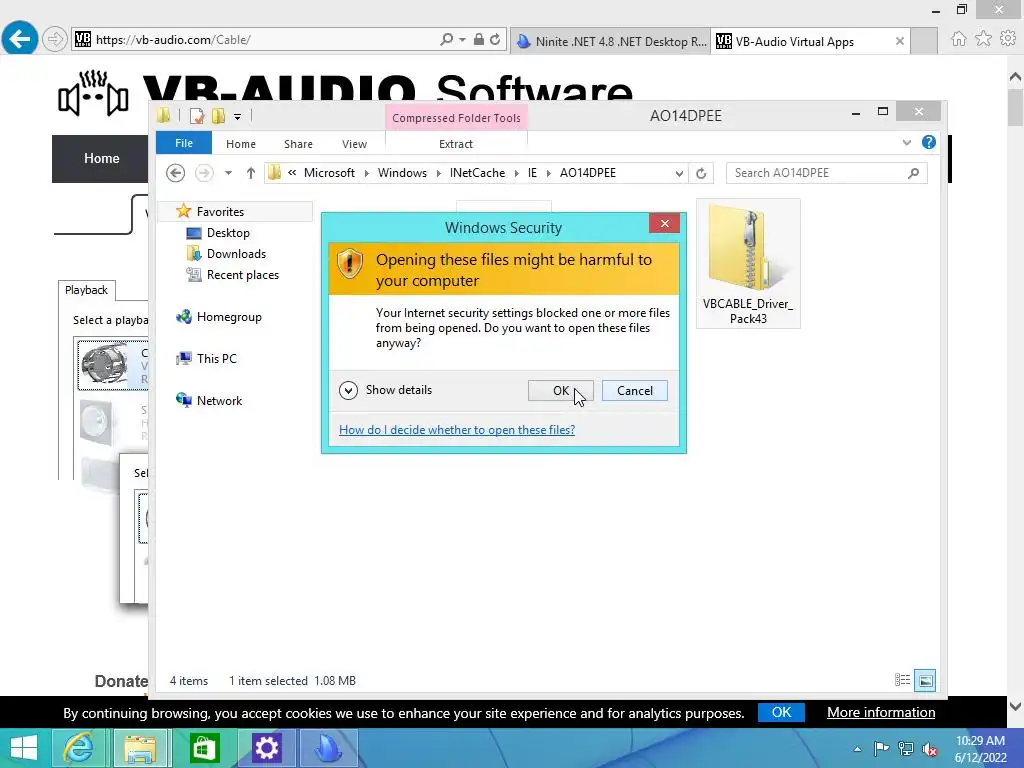The width and height of the screenshot is (1024, 768).
Task: Open the Customize Quick Access Toolbar dropdown
Action: coord(237,116)
